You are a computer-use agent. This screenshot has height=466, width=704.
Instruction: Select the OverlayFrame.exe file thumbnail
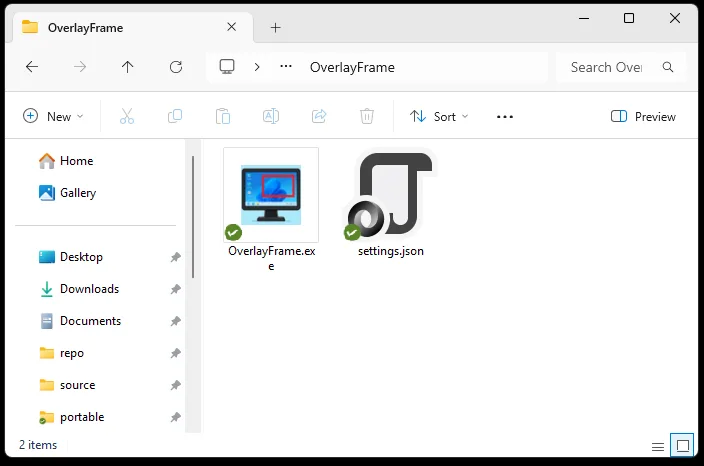271,195
